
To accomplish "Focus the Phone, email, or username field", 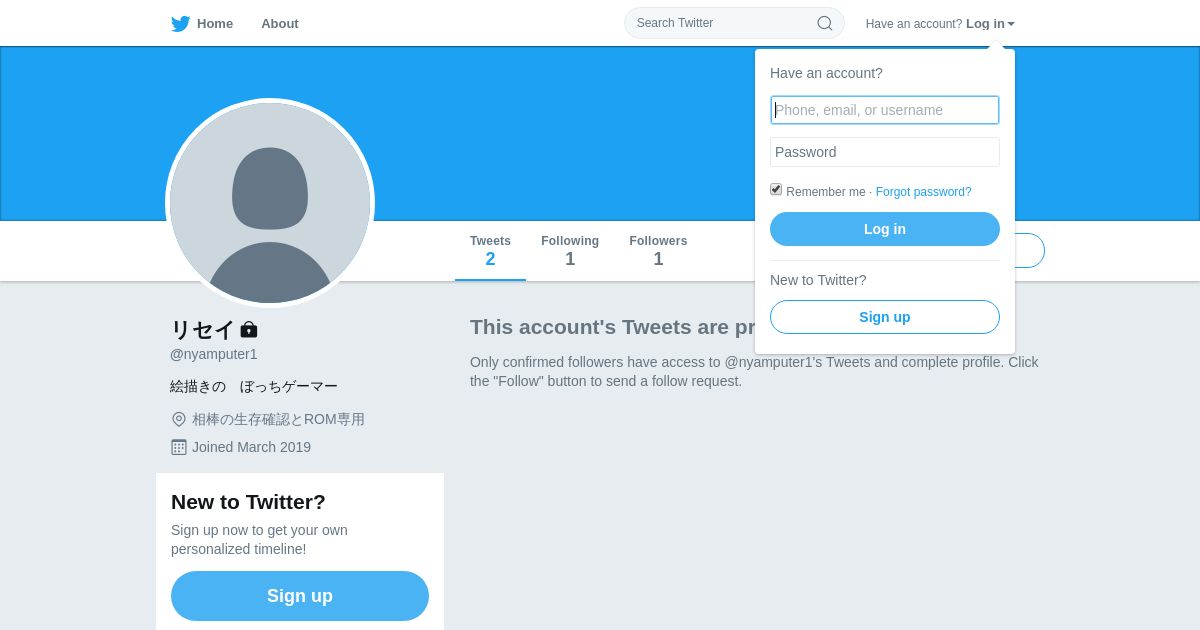I will click(x=885, y=110).
